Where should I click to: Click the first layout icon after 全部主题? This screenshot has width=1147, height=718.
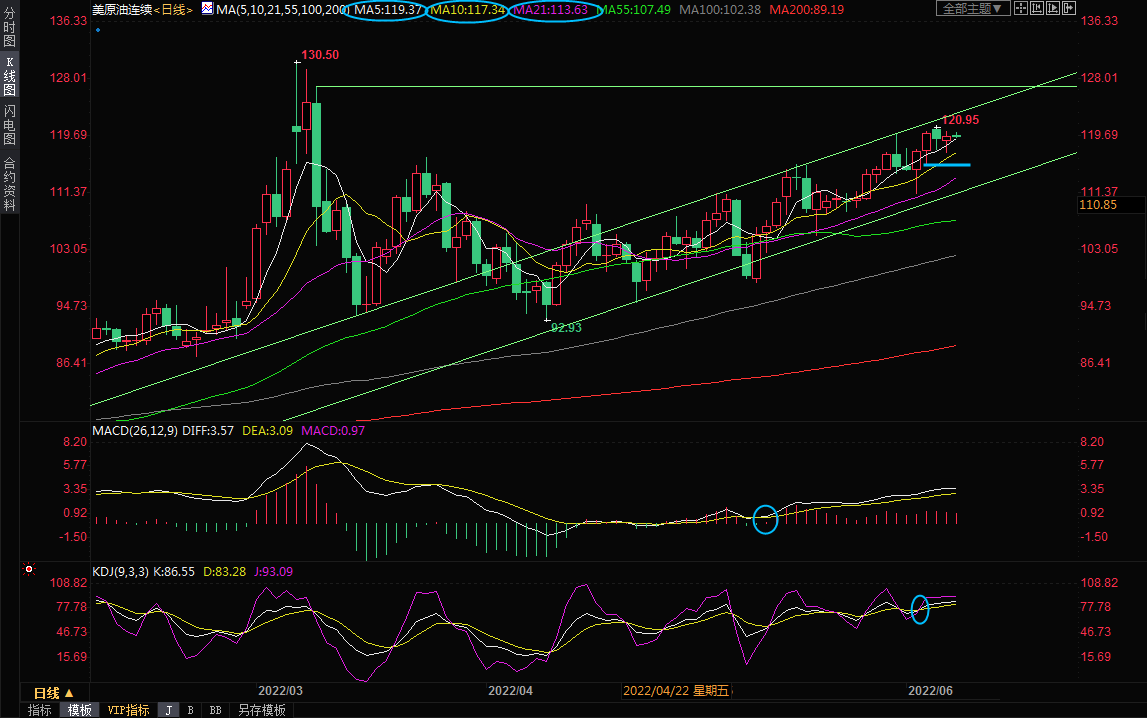[1020, 8]
